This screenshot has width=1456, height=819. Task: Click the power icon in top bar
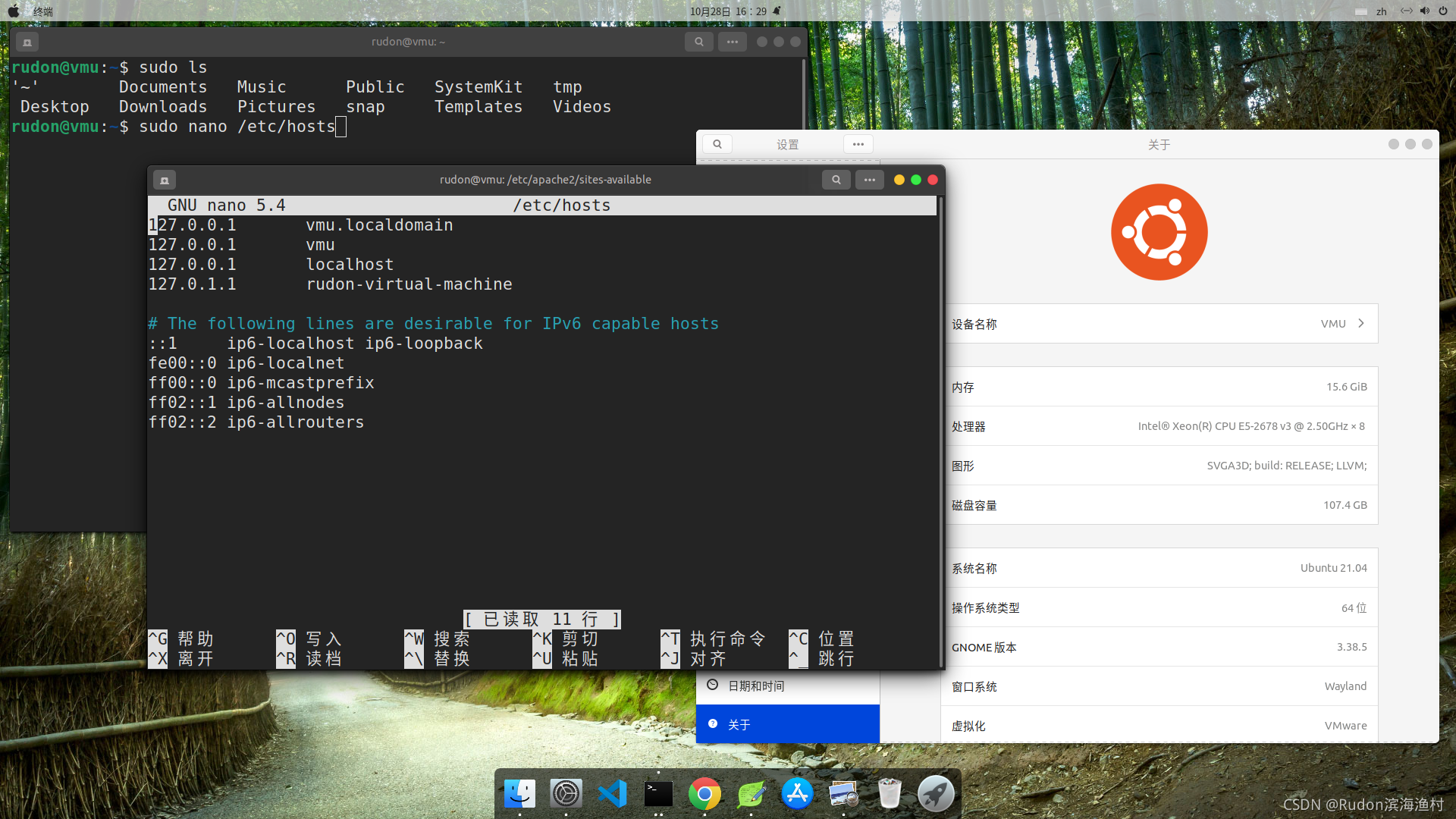point(1443,11)
